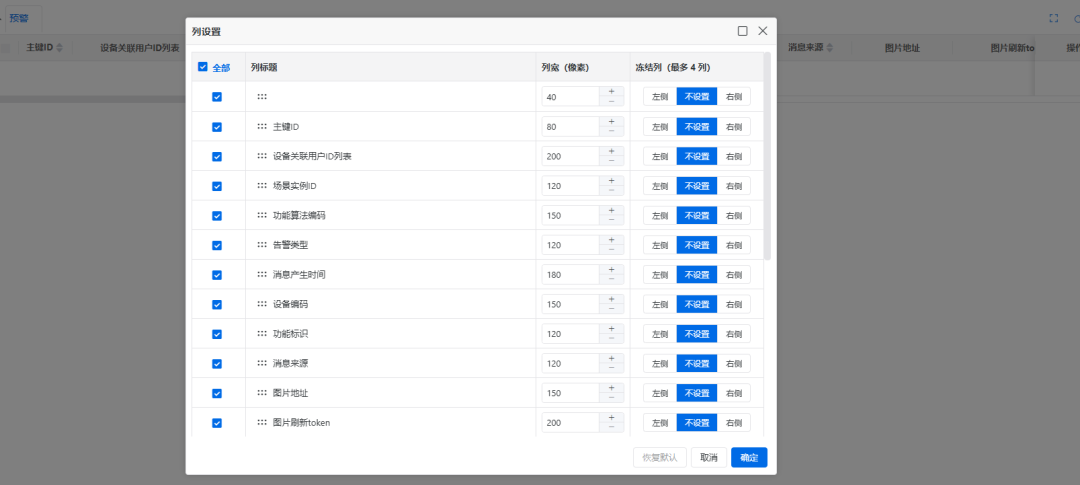This screenshot has width=1080, height=485.
Task: Uncheck the 告警类型 checkbox
Action: [217, 245]
